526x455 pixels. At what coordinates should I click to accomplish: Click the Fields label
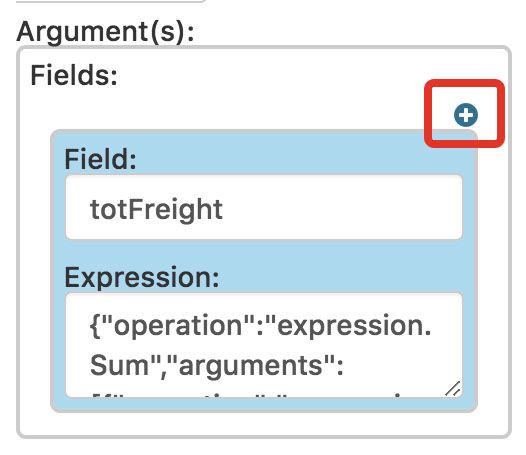pos(74,75)
